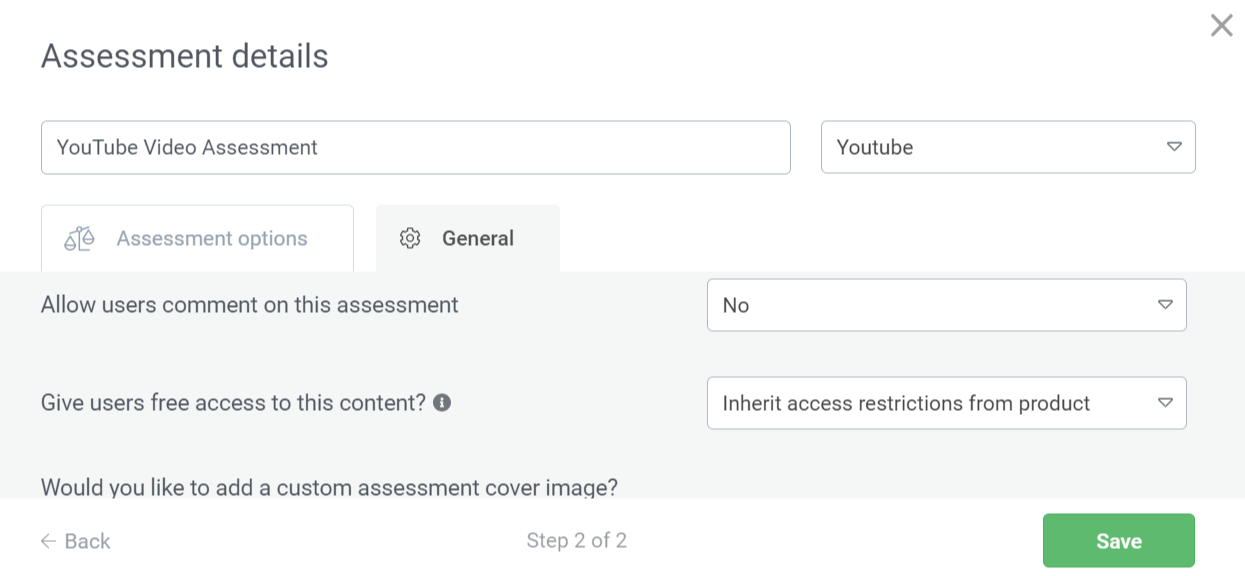Click the left arrow icon next to Back

48,541
